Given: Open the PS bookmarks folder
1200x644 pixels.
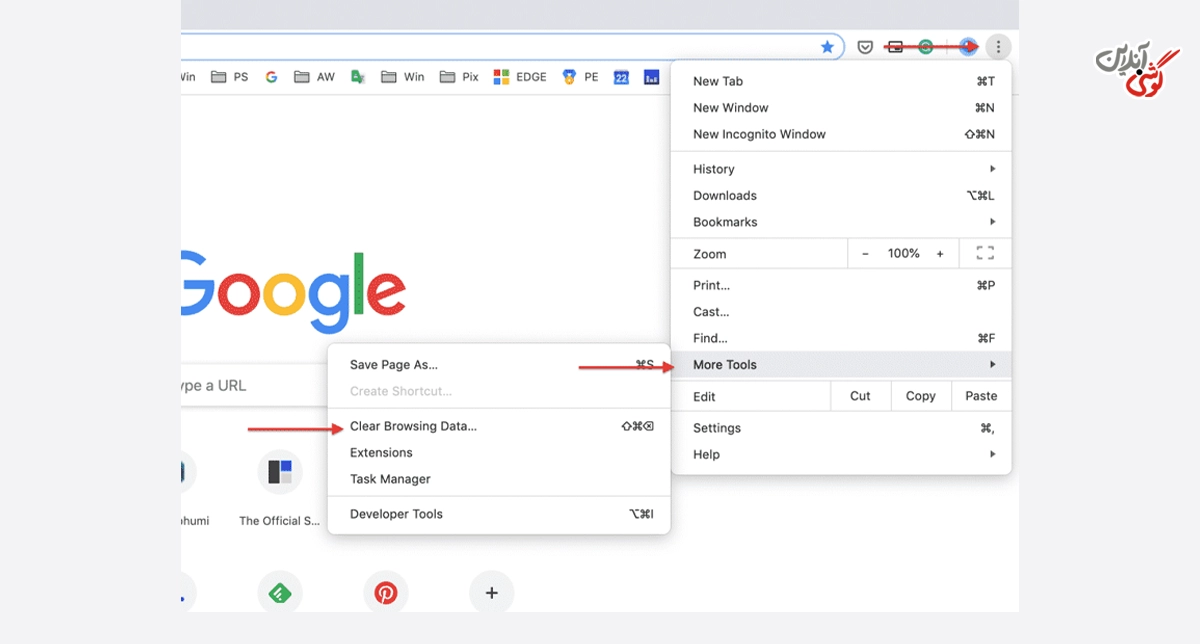Looking at the screenshot, I should 230,76.
